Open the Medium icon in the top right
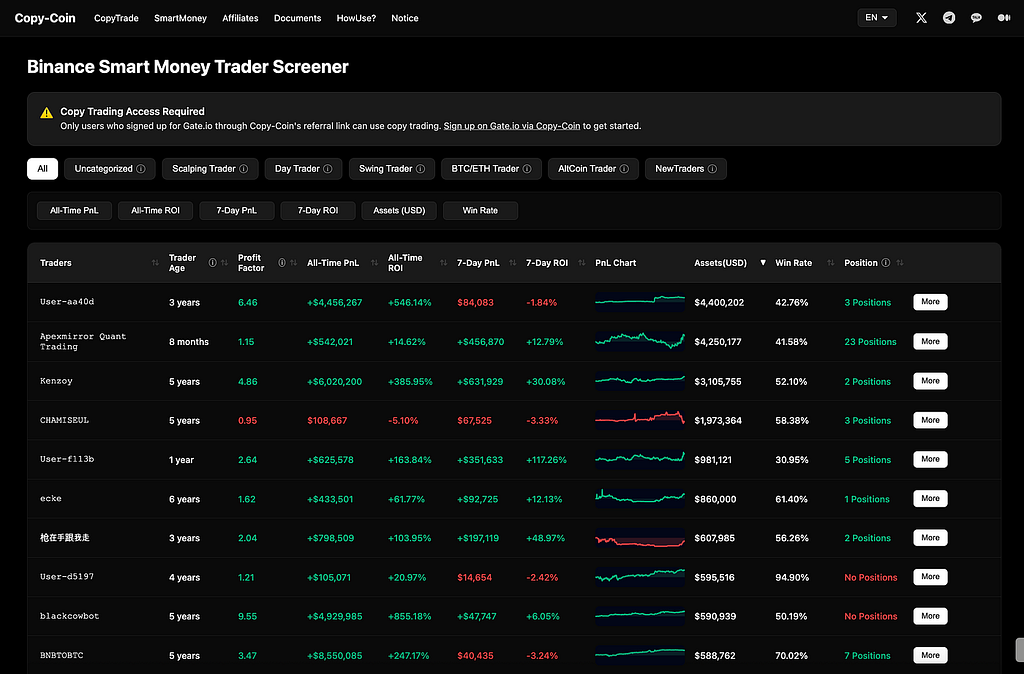The width and height of the screenshot is (1024, 674). (1004, 18)
